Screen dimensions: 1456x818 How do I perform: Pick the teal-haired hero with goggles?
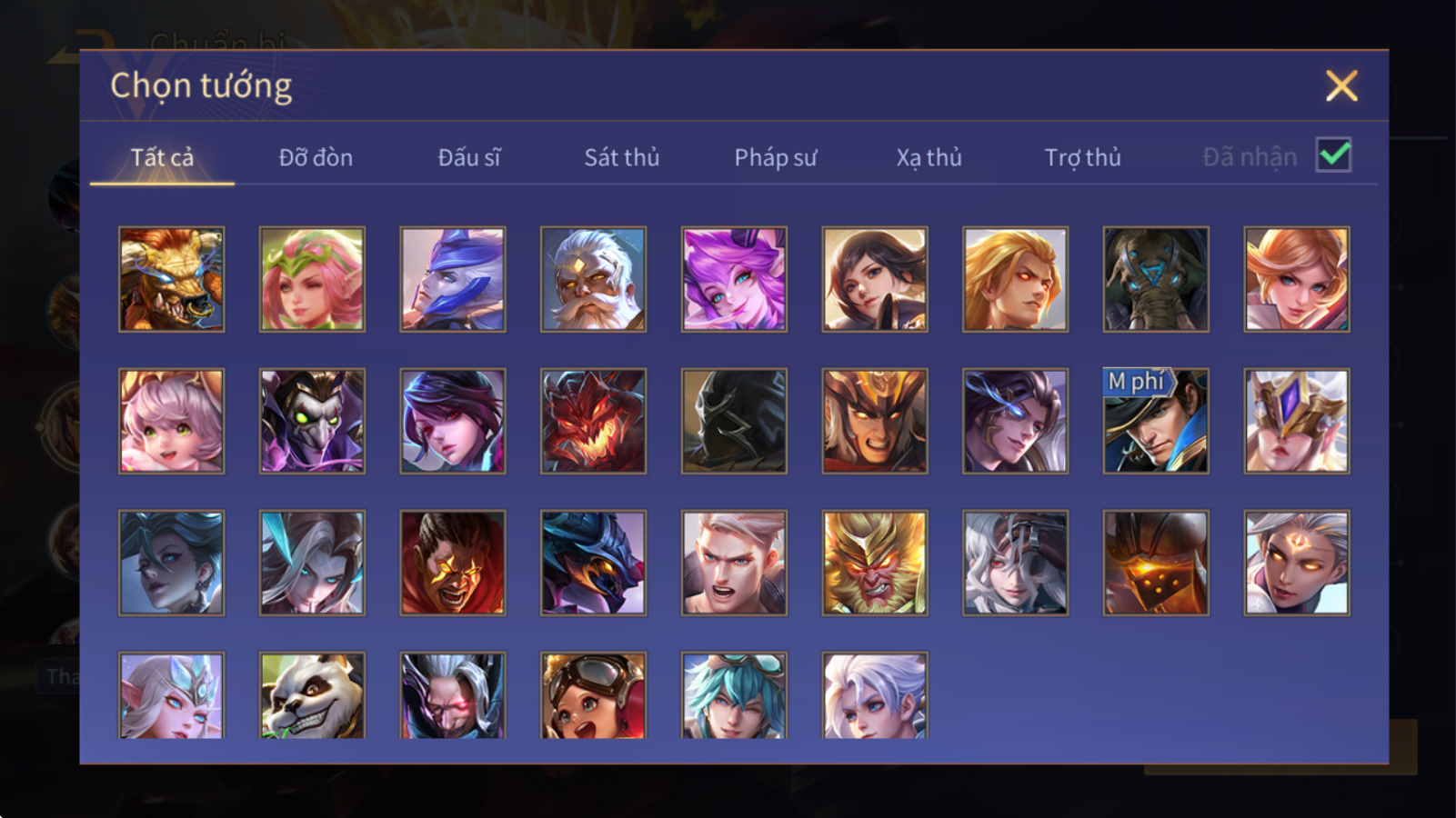tap(734, 695)
